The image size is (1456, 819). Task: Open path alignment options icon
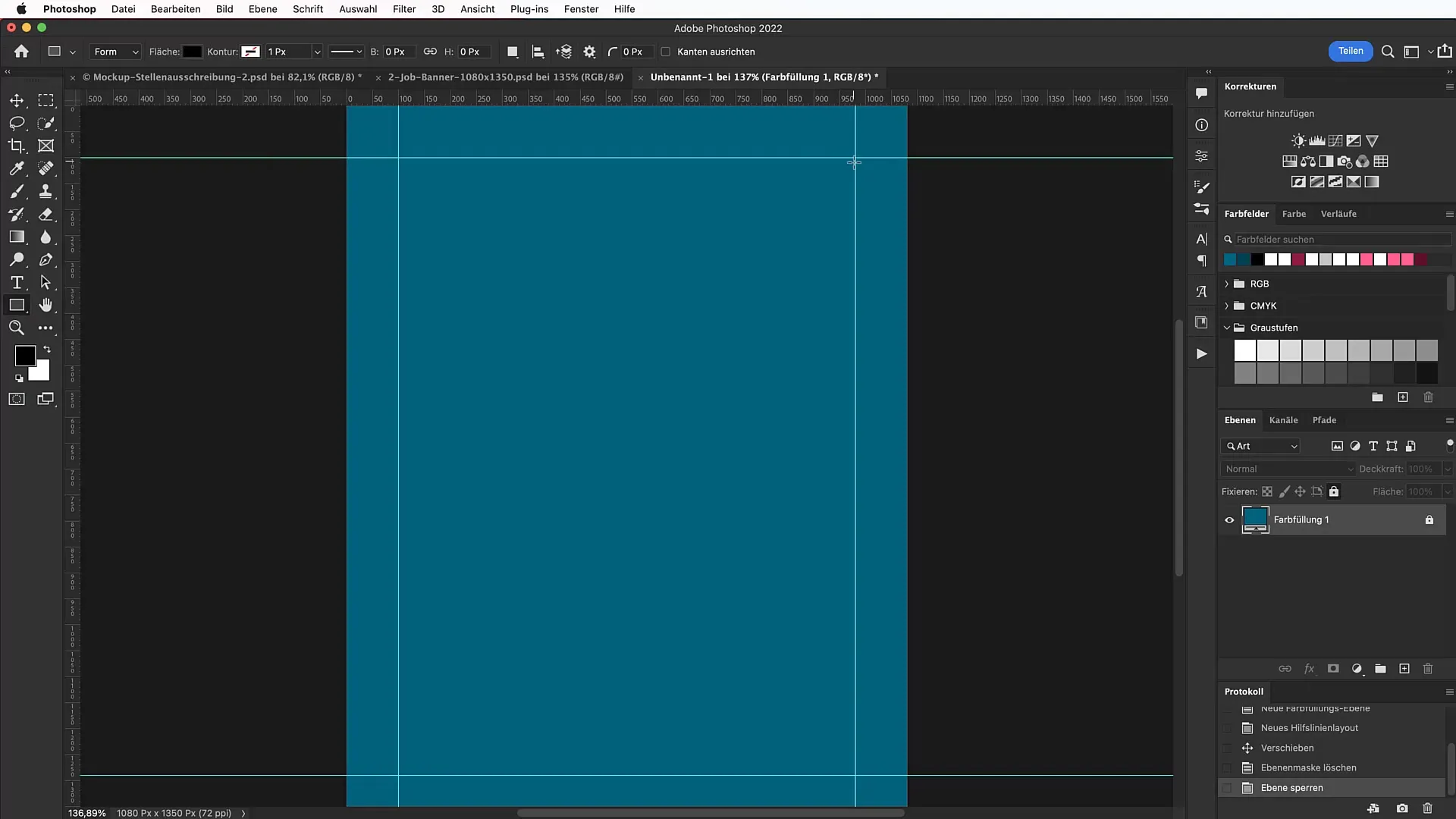pyautogui.click(x=538, y=52)
